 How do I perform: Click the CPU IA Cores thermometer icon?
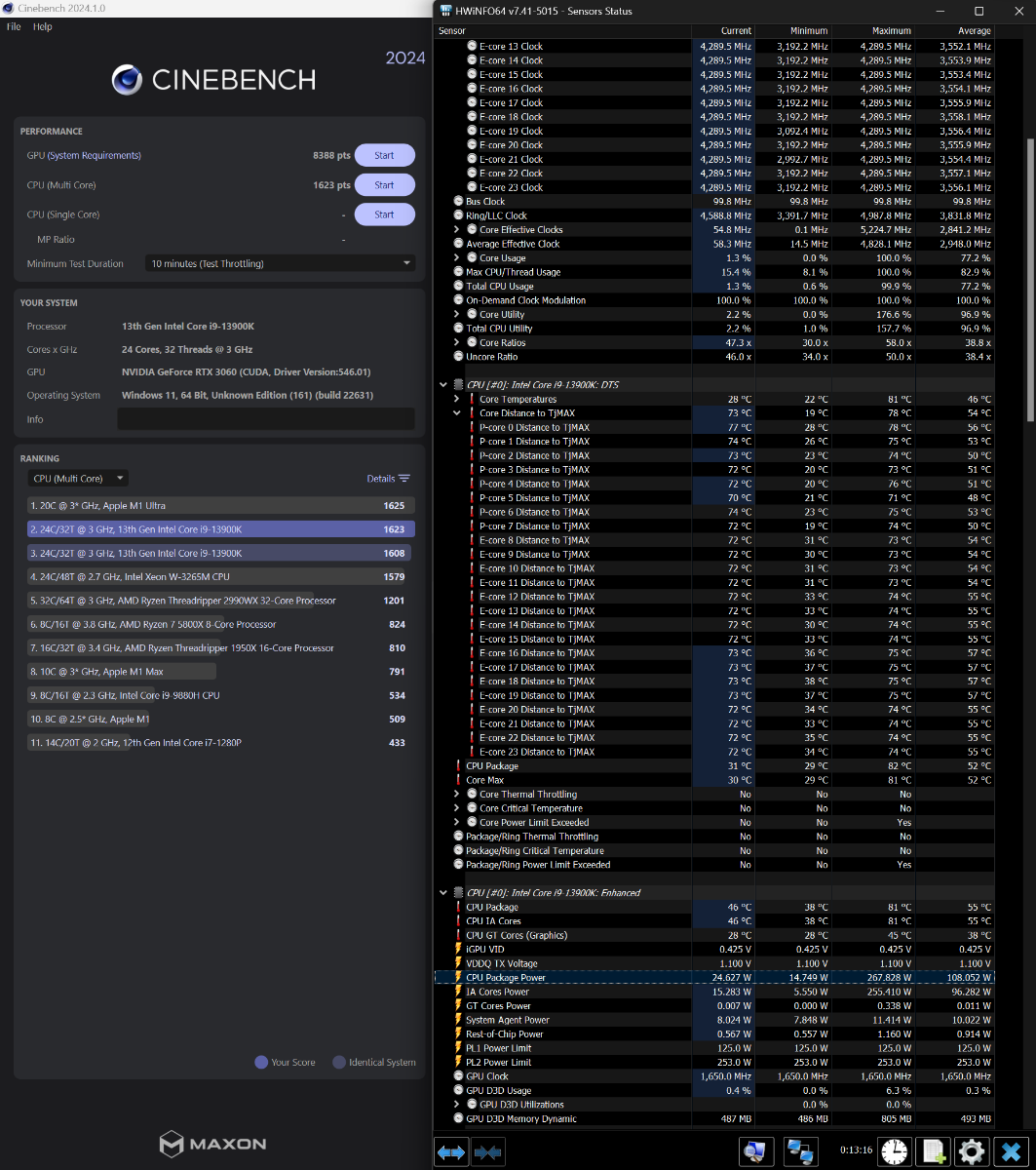pos(458,921)
